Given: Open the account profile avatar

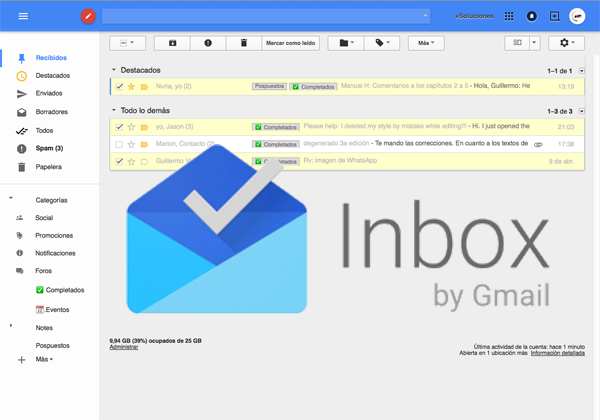Looking at the screenshot, I should (577, 16).
